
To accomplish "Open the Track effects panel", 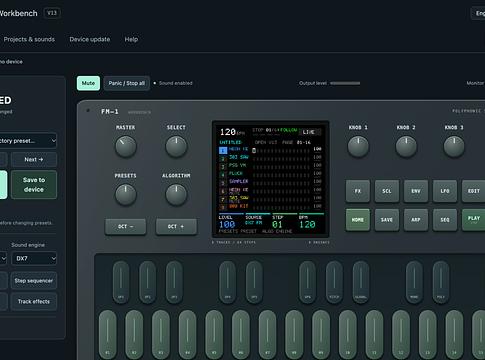I will coord(34,302).
